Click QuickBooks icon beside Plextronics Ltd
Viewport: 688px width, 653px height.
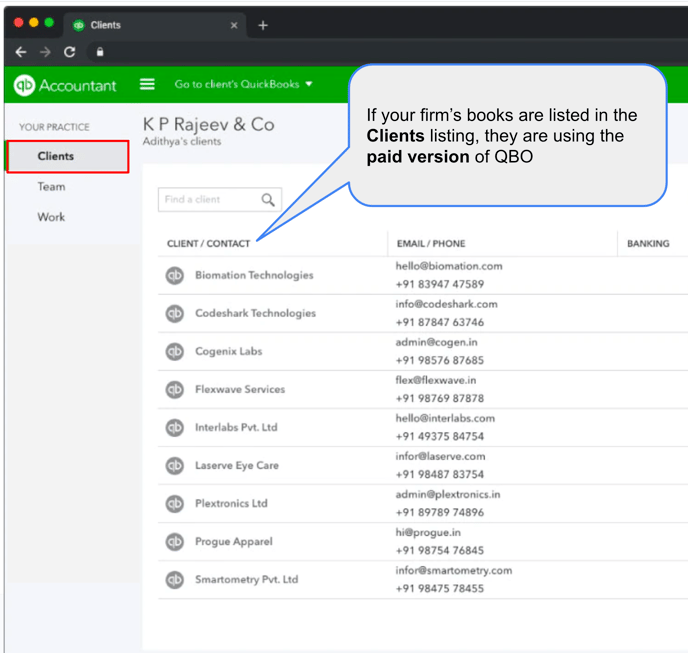coord(175,504)
